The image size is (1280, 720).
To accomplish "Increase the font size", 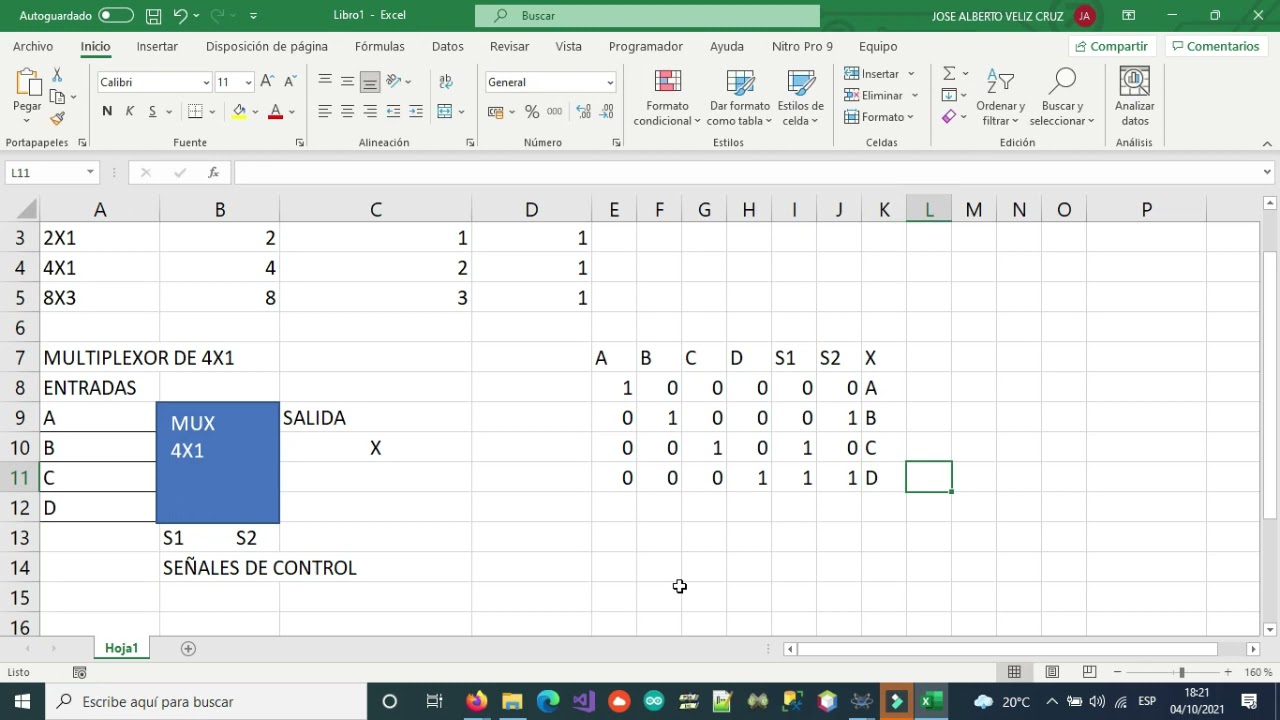I will click(267, 82).
